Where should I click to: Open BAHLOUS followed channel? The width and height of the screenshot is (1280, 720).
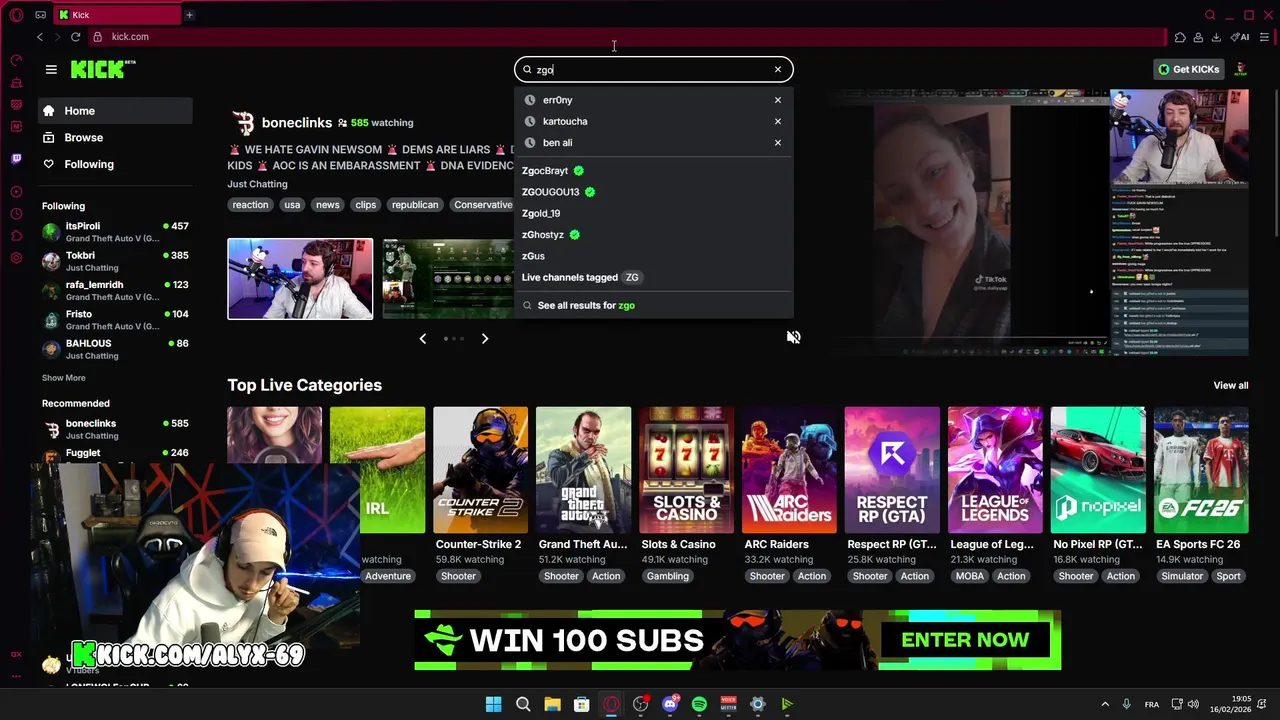coord(115,349)
